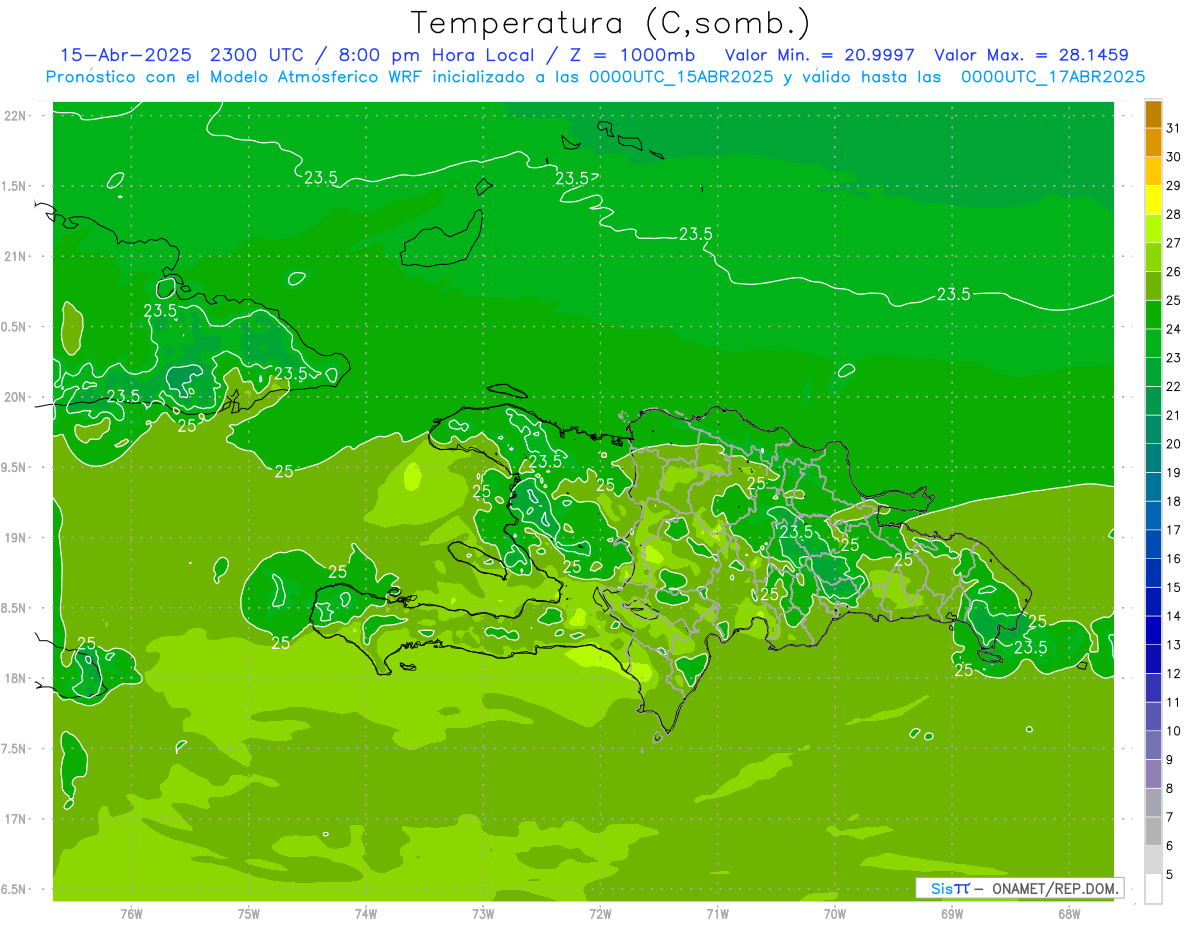Click the legend value '19'
Image resolution: width=1200 pixels, height=927 pixels.
click(x=1173, y=473)
